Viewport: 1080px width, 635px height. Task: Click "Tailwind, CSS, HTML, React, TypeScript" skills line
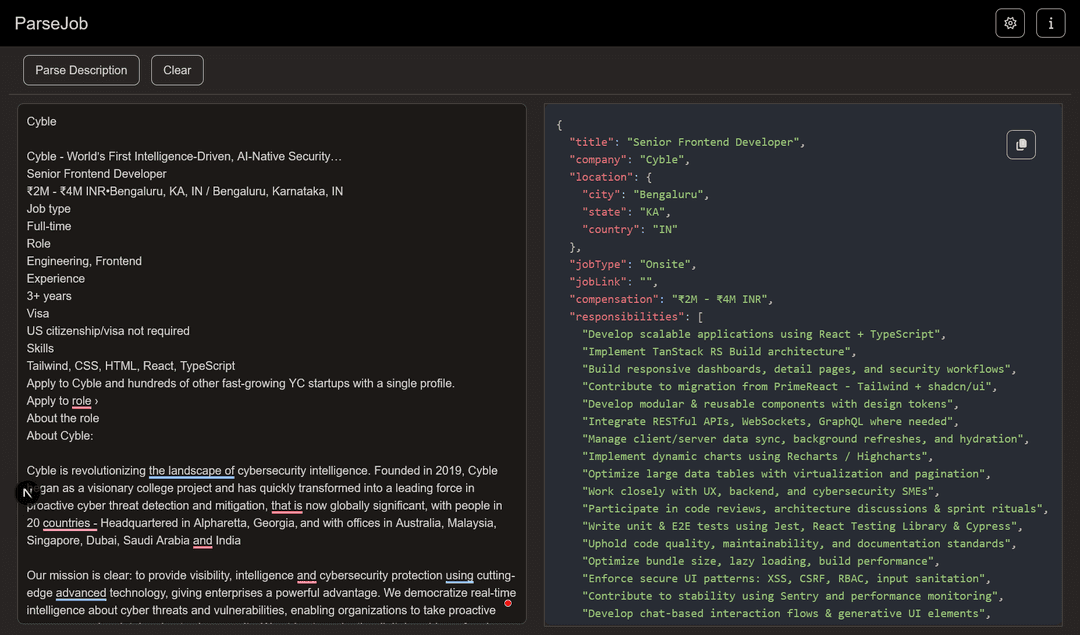131,366
